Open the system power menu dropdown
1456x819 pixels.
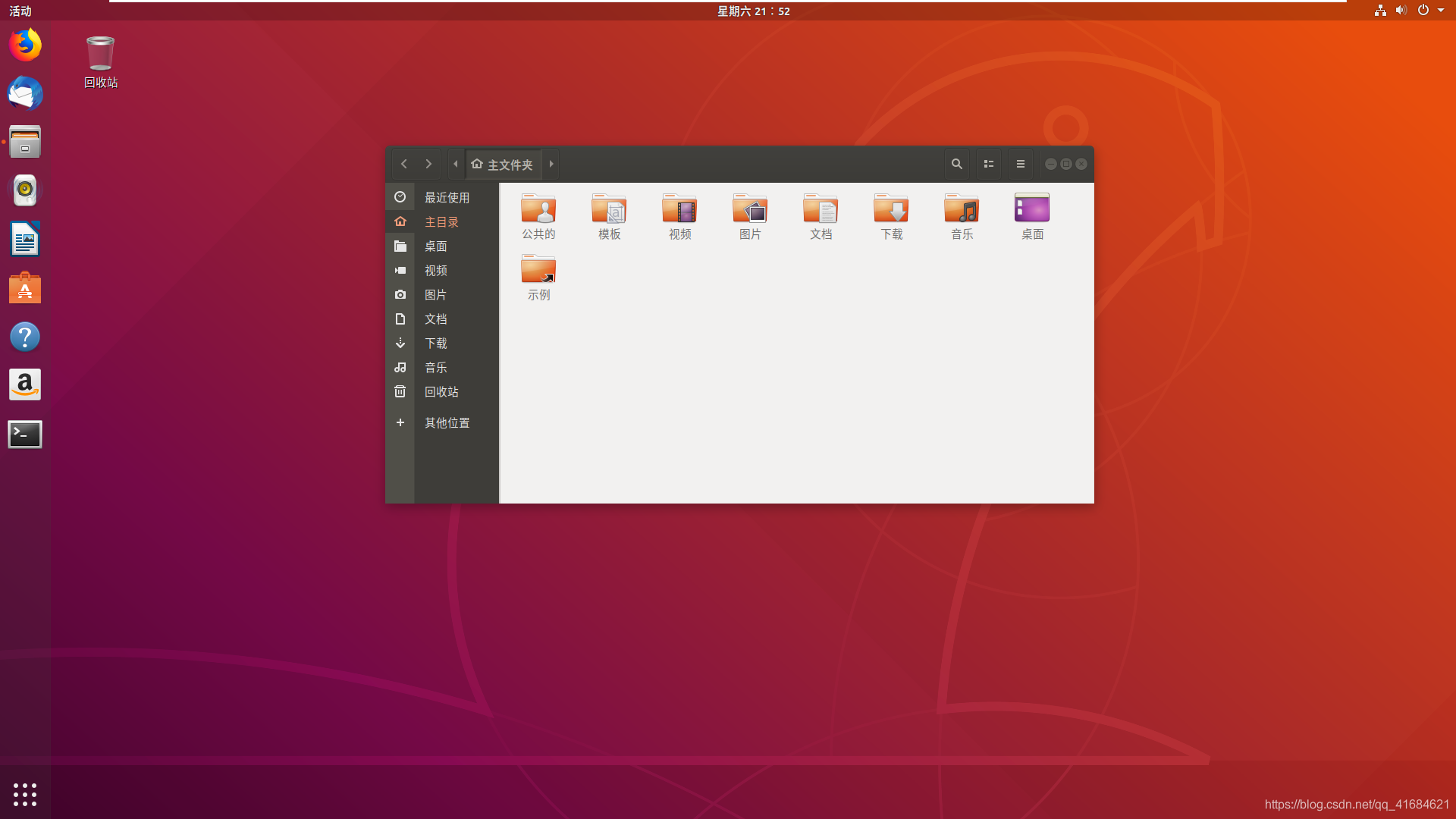coord(1440,11)
